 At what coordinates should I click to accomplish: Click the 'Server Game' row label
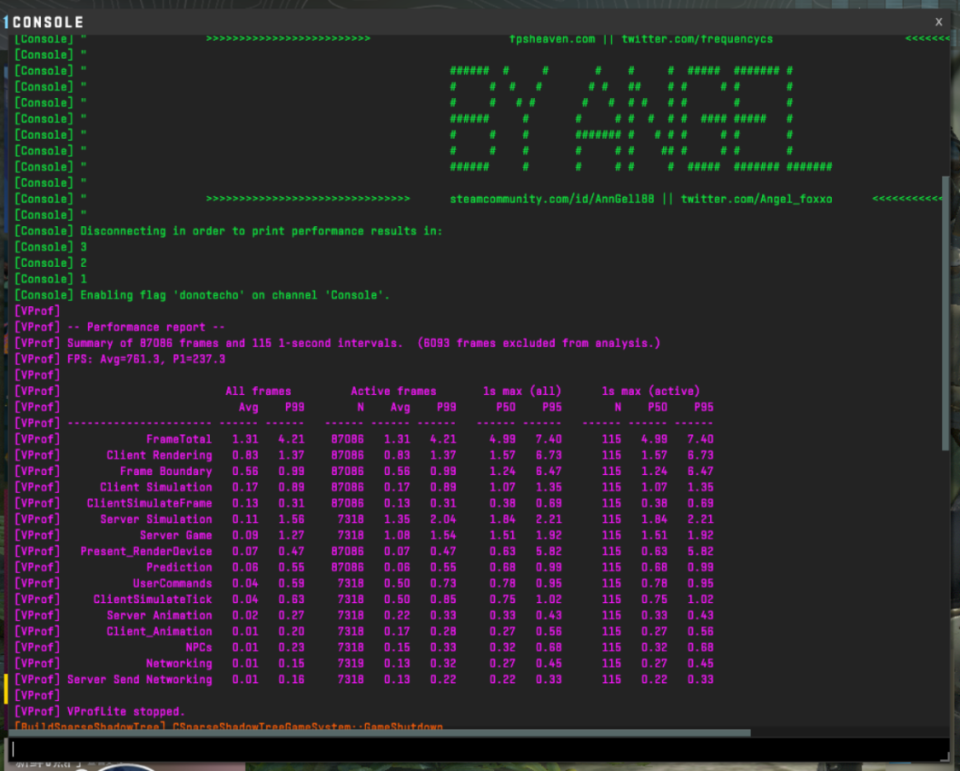pyautogui.click(x=176, y=535)
